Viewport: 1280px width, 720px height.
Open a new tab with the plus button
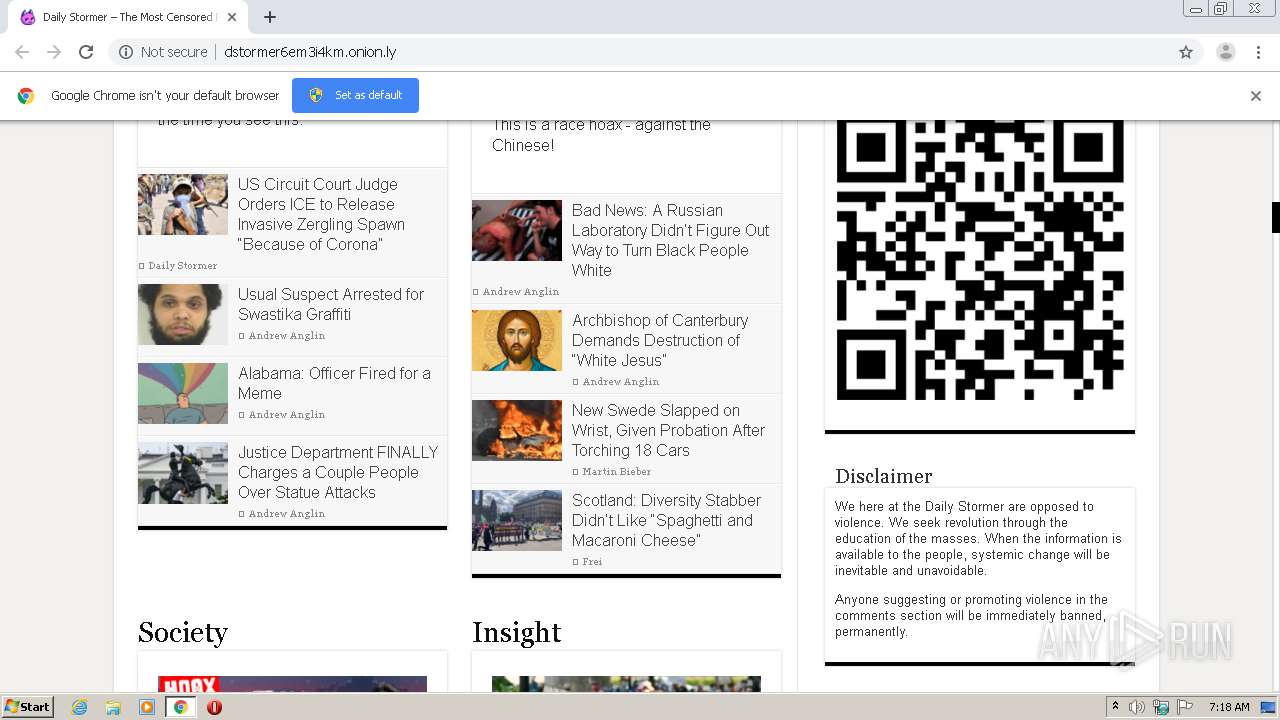[270, 17]
